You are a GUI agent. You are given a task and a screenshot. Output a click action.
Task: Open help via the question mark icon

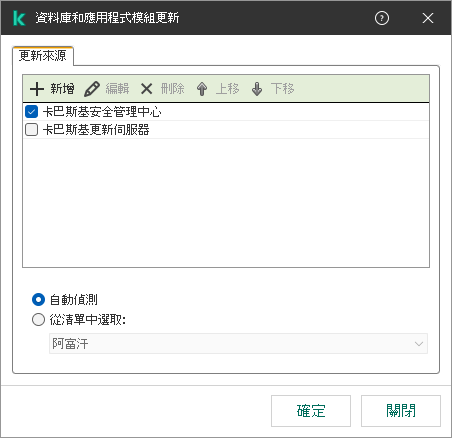point(382,18)
